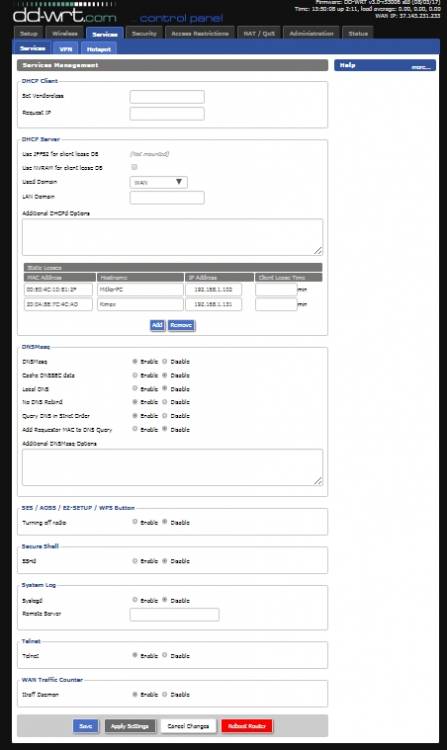Open the Used Domain dropdown
Image resolution: width=447 pixels, height=750 pixels.
tap(158, 182)
